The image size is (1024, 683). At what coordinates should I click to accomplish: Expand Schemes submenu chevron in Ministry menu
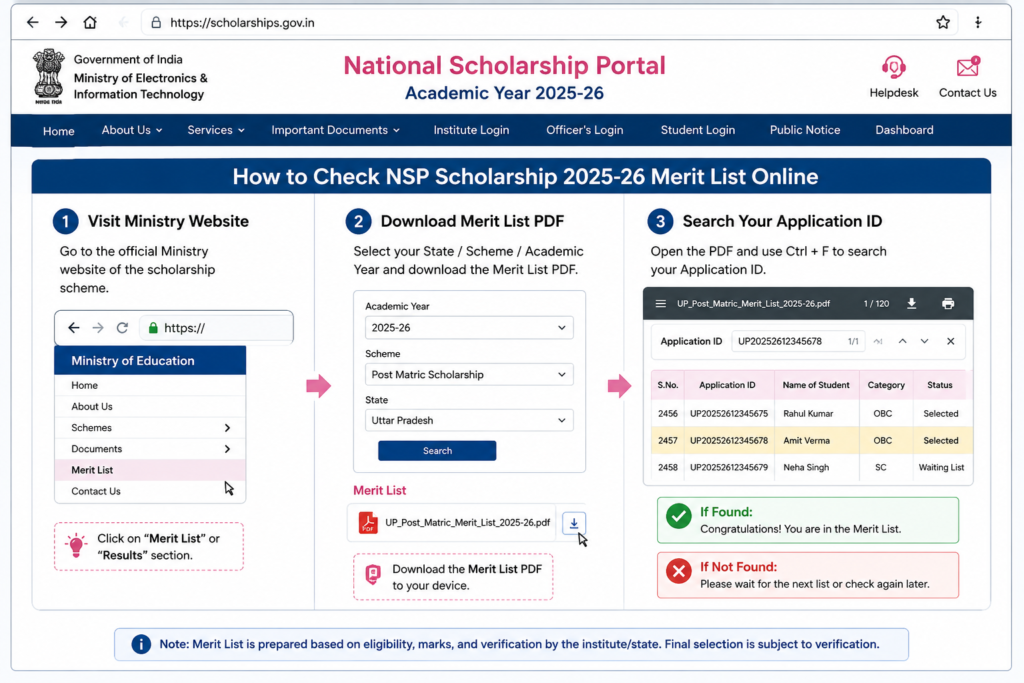[227, 428]
